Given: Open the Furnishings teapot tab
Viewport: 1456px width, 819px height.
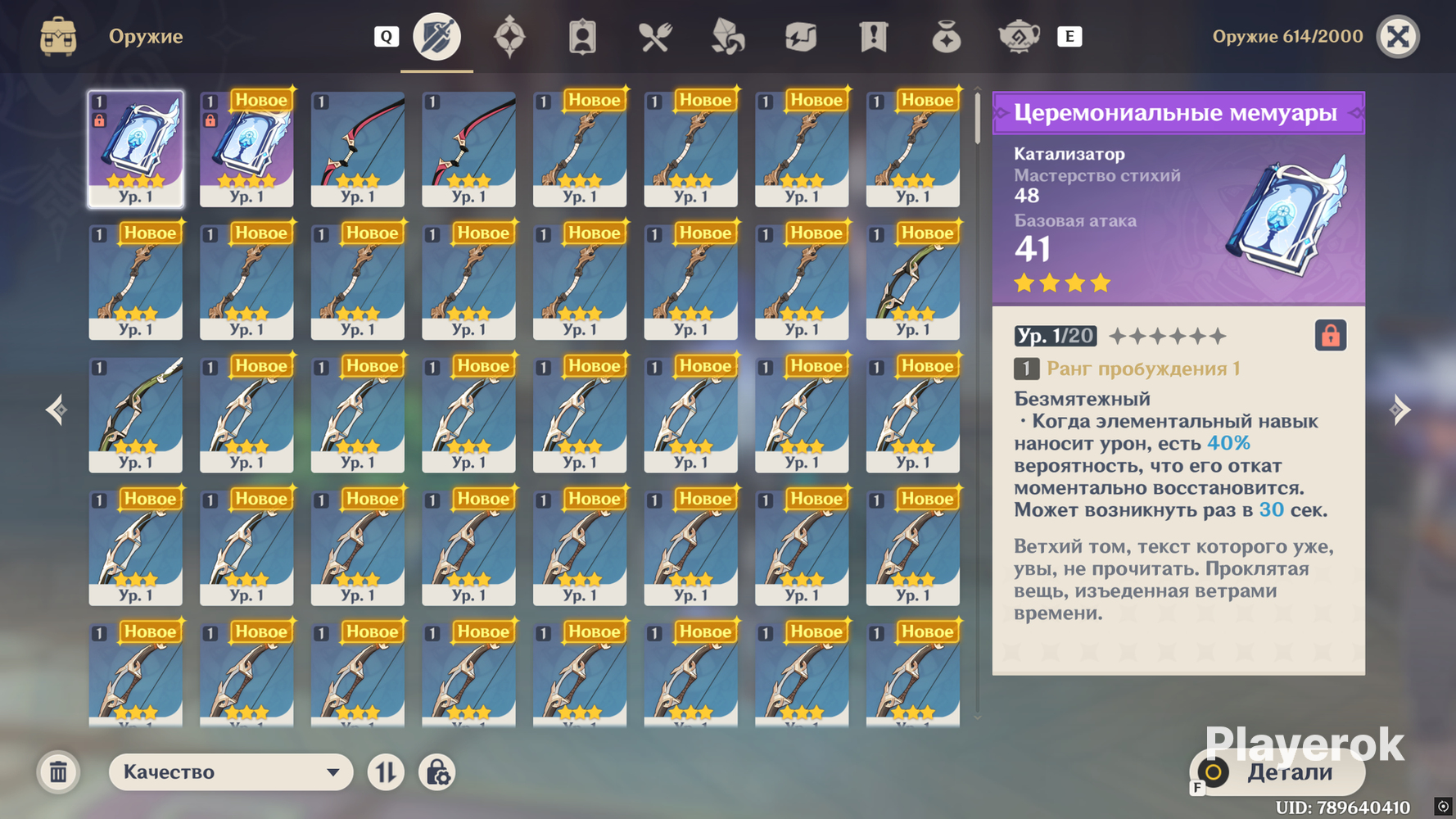Looking at the screenshot, I should (1019, 38).
